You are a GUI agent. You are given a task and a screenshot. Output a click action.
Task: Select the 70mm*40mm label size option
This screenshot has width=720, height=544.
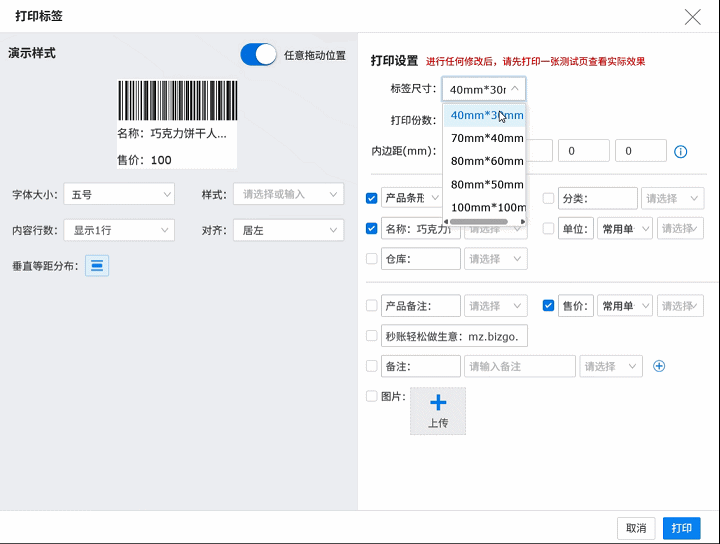pyautogui.click(x=487, y=138)
